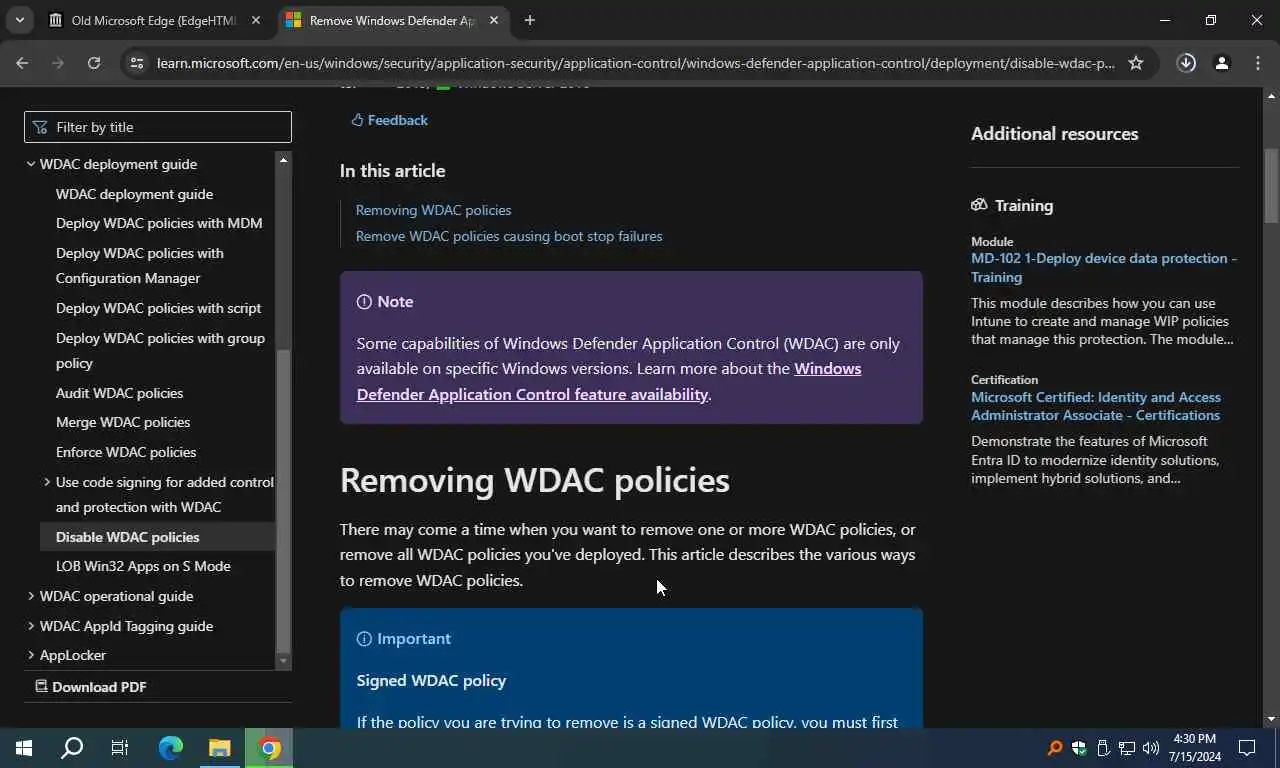Click the address bar URL
Image resolution: width=1280 pixels, height=768 pixels.
pyautogui.click(x=635, y=63)
